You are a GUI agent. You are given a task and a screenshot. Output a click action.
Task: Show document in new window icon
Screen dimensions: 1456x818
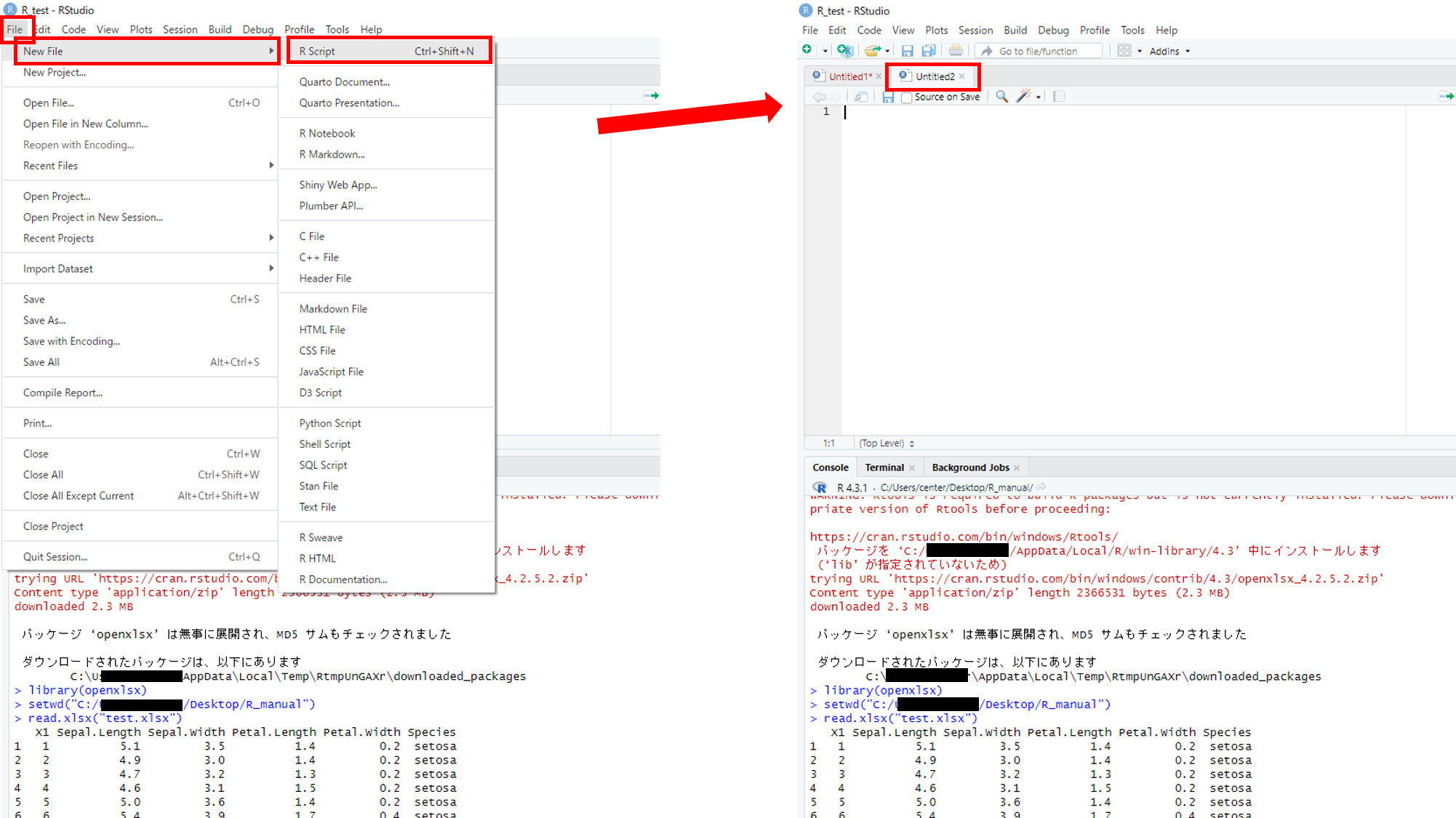pyautogui.click(x=861, y=97)
